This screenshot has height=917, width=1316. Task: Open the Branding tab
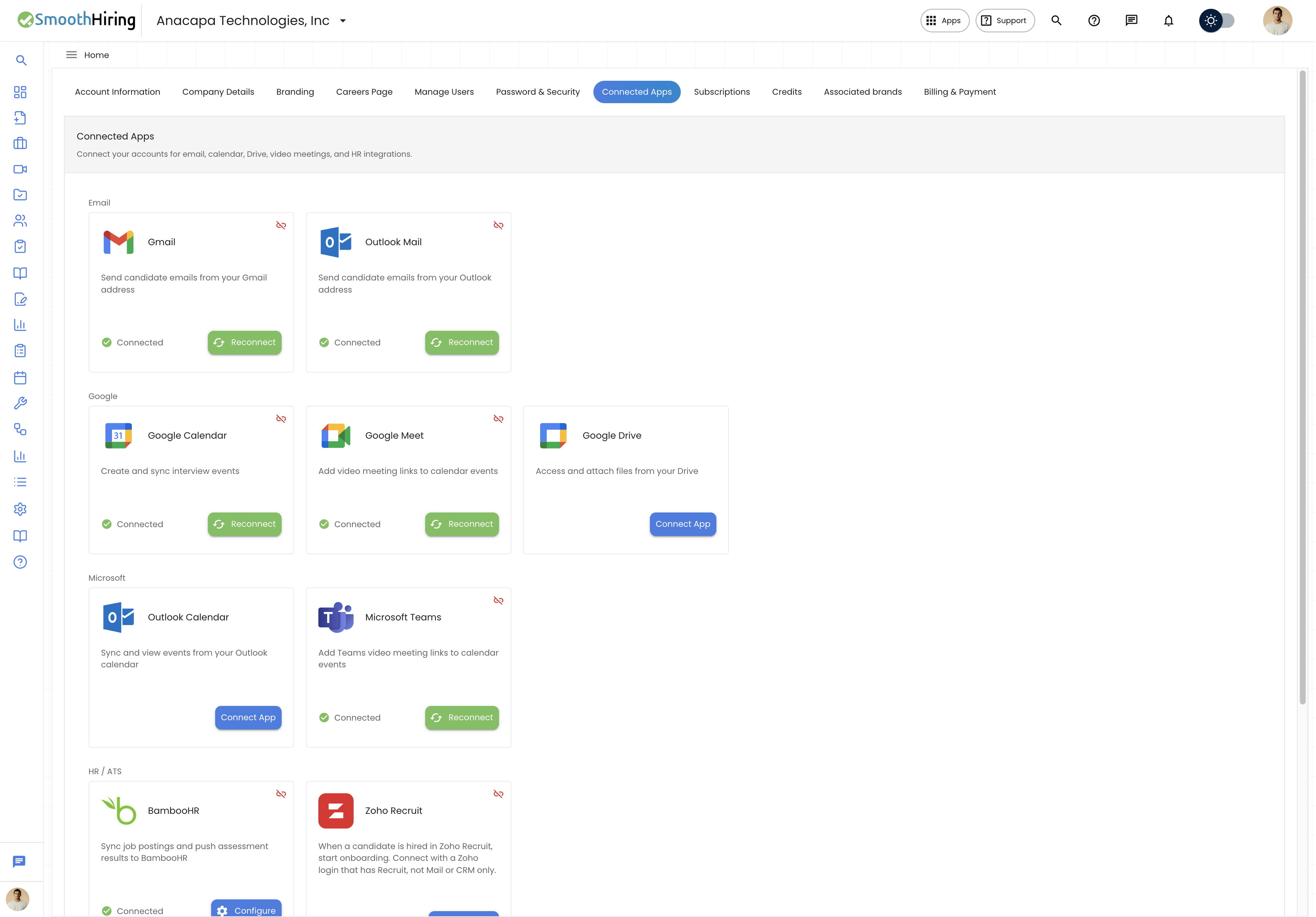pos(295,92)
